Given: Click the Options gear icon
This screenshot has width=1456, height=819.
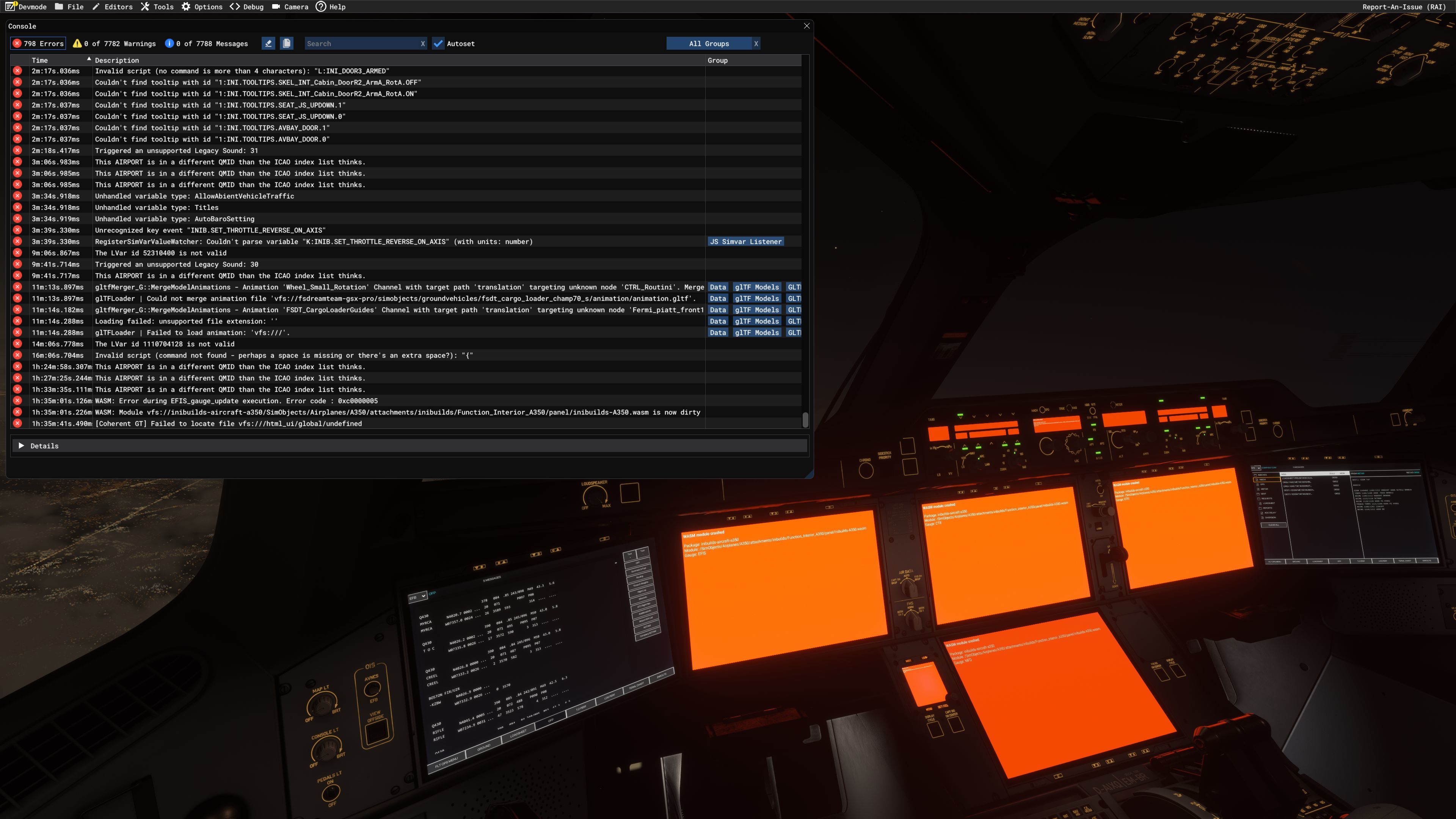Looking at the screenshot, I should pyautogui.click(x=186, y=7).
